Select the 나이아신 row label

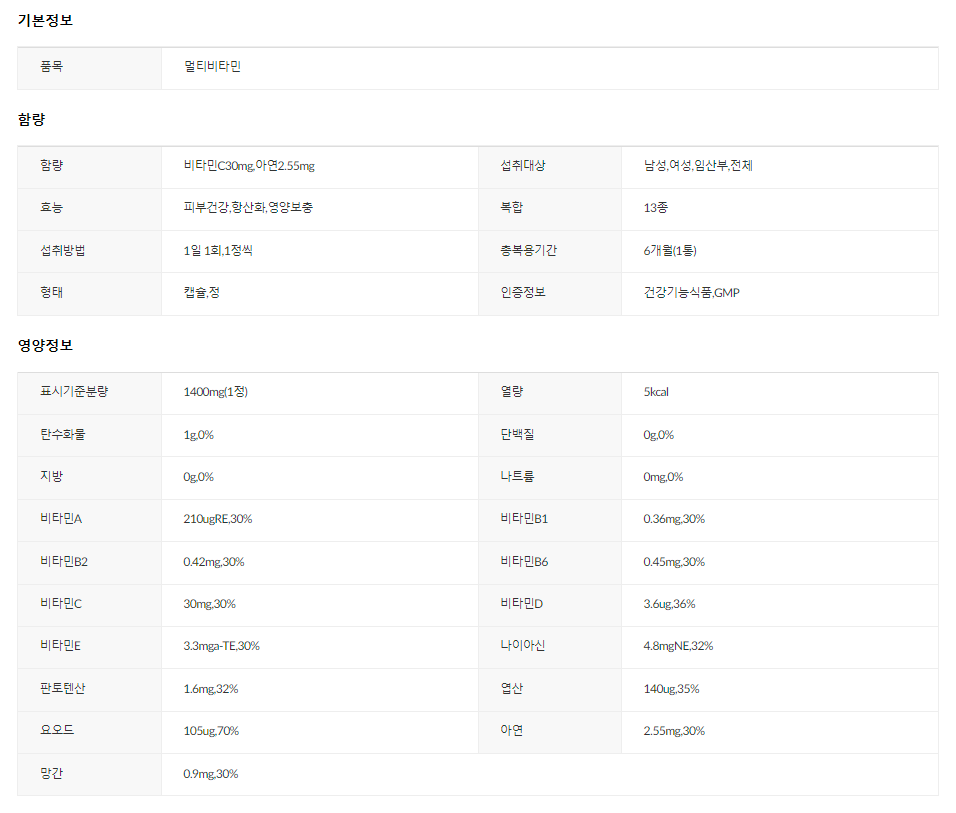[x=523, y=646]
